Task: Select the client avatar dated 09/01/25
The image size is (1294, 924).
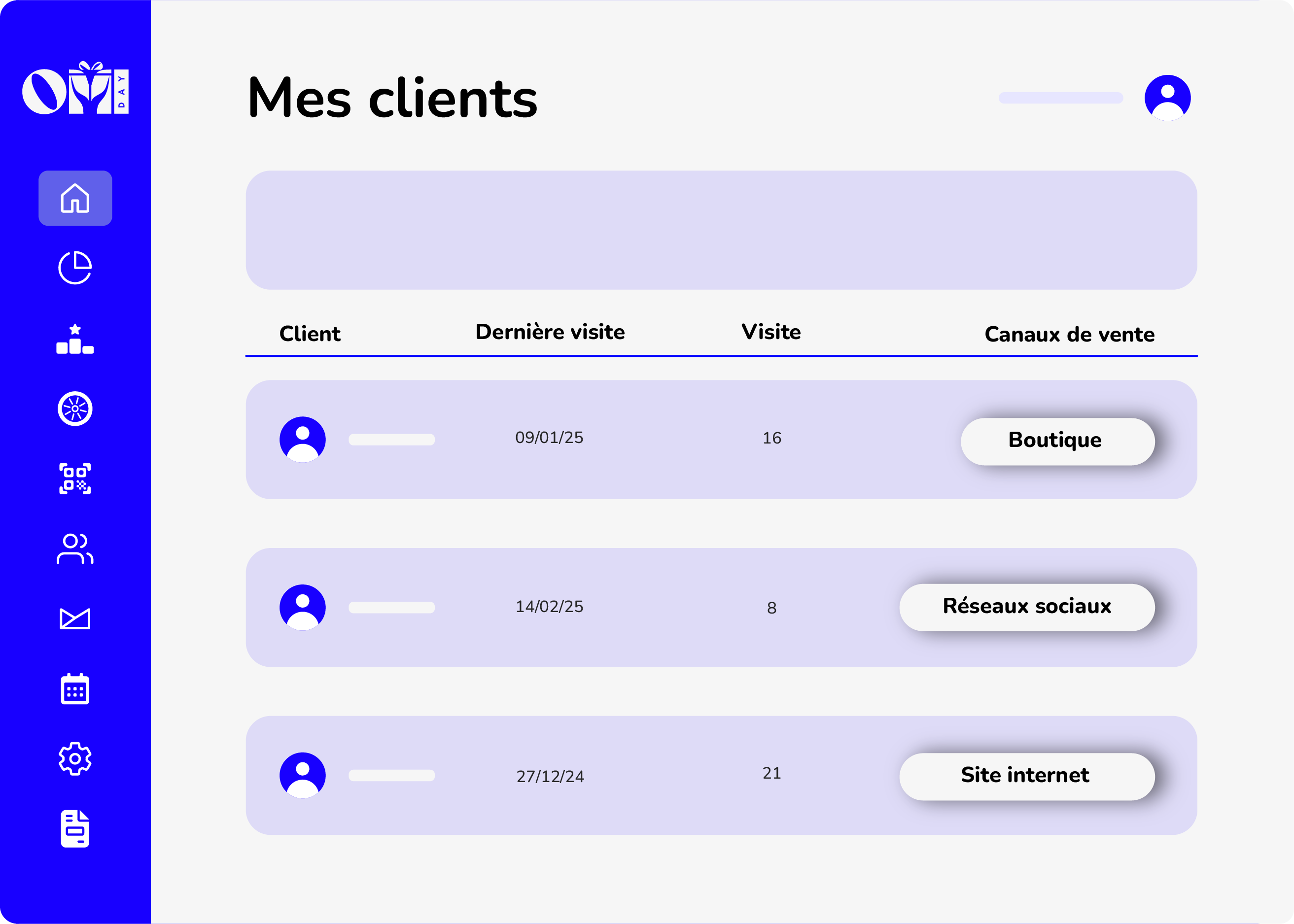Action: [x=303, y=439]
